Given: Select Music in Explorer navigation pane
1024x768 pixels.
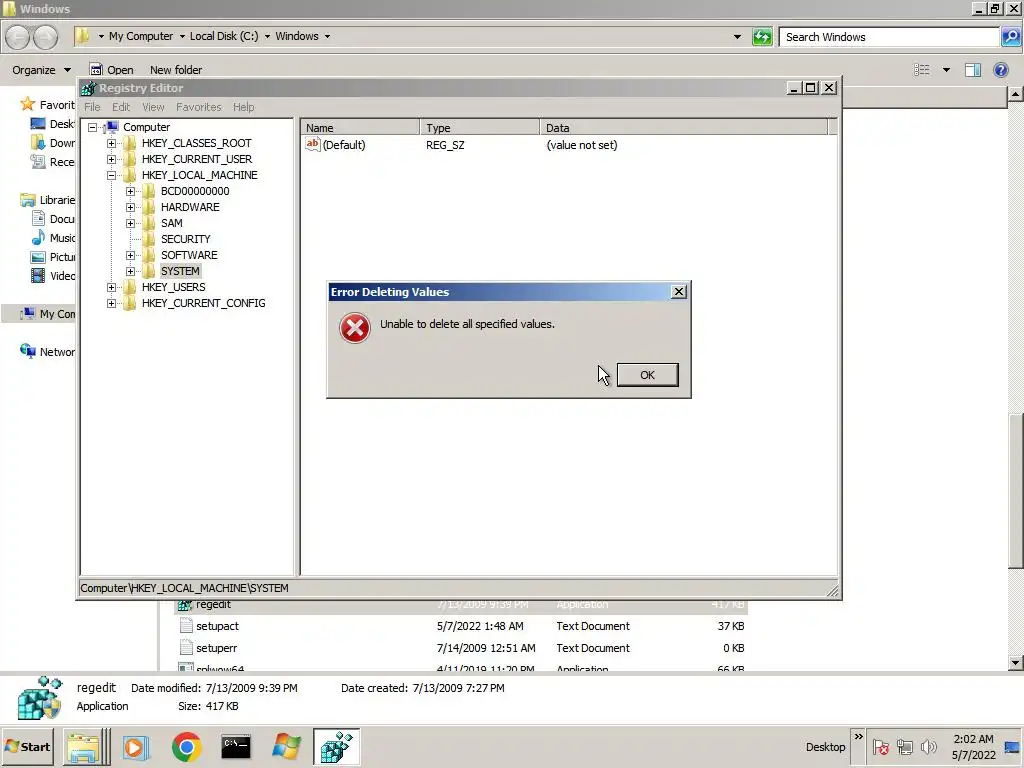Looking at the screenshot, I should click(x=55, y=238).
